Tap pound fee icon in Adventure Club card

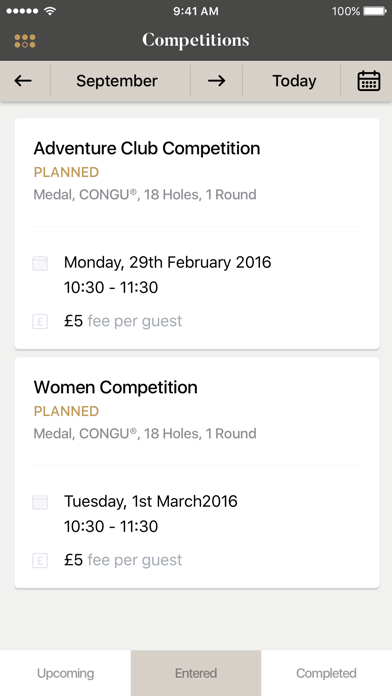click(40, 321)
